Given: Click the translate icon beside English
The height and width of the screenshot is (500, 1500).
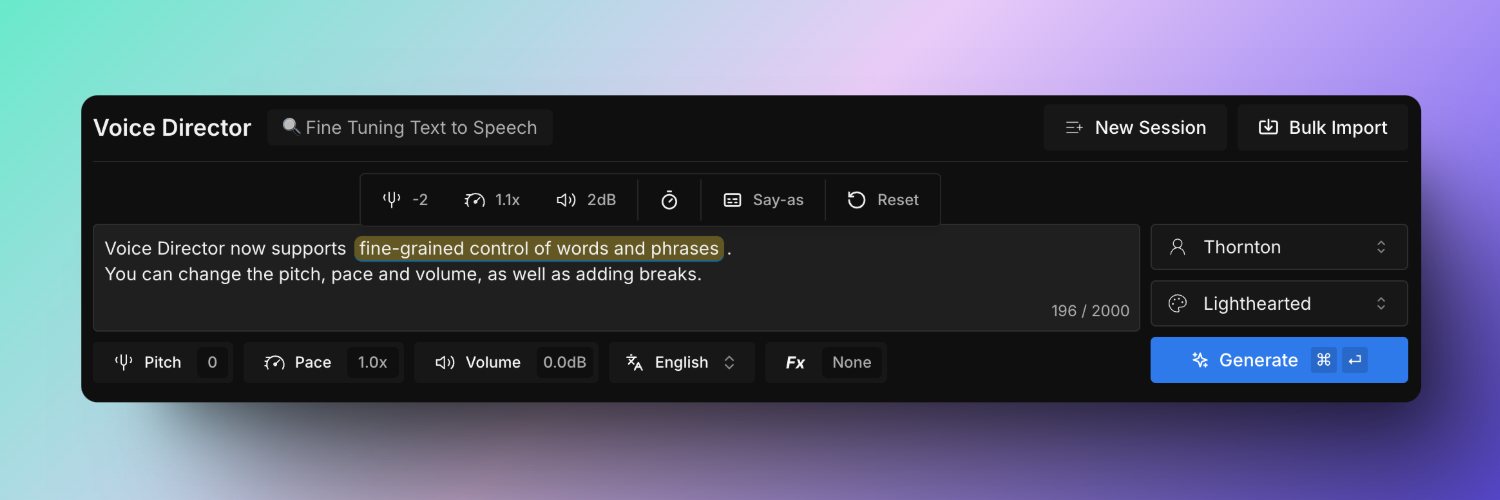Looking at the screenshot, I should 635,362.
